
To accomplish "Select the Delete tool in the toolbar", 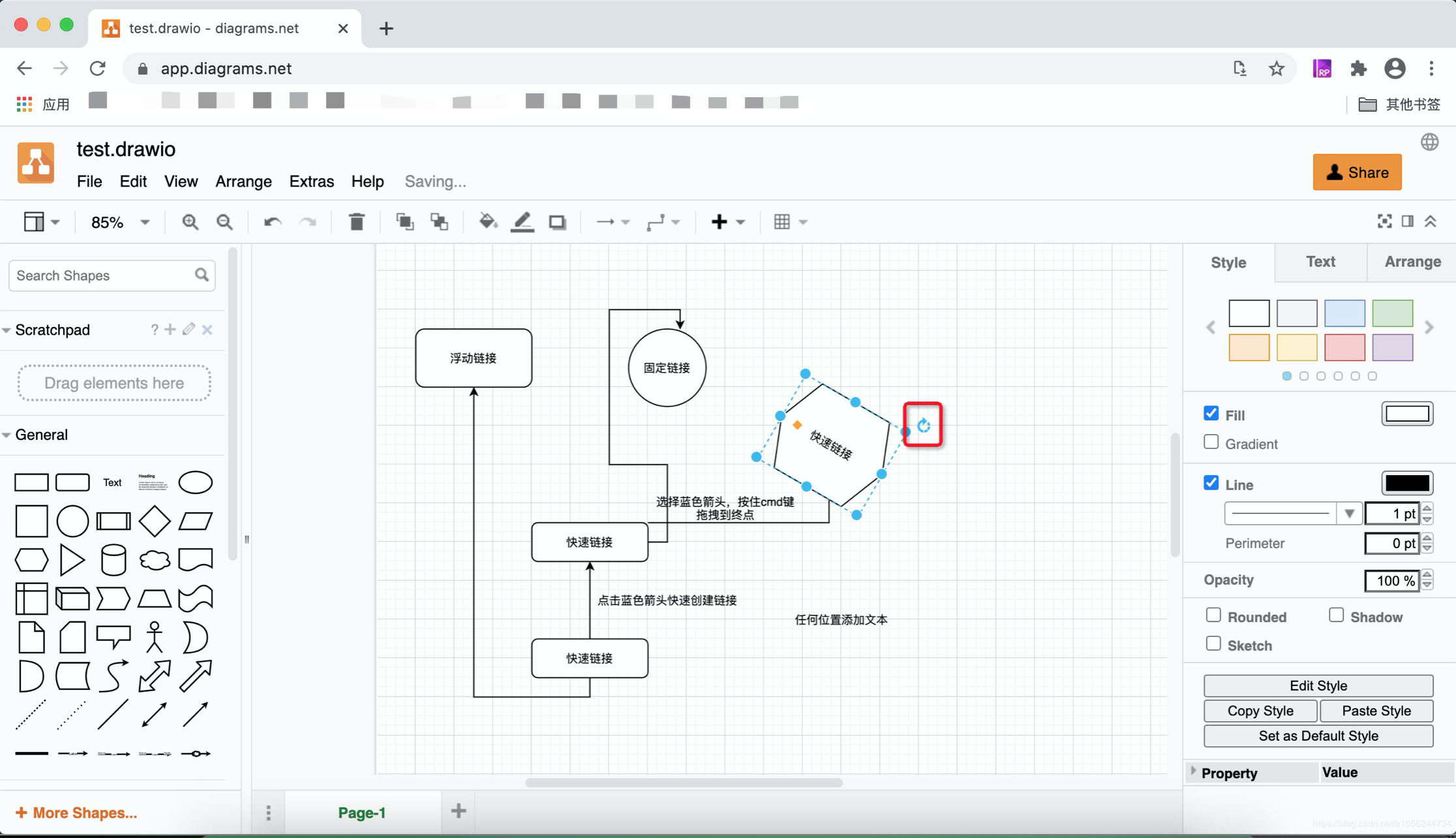I will click(356, 222).
